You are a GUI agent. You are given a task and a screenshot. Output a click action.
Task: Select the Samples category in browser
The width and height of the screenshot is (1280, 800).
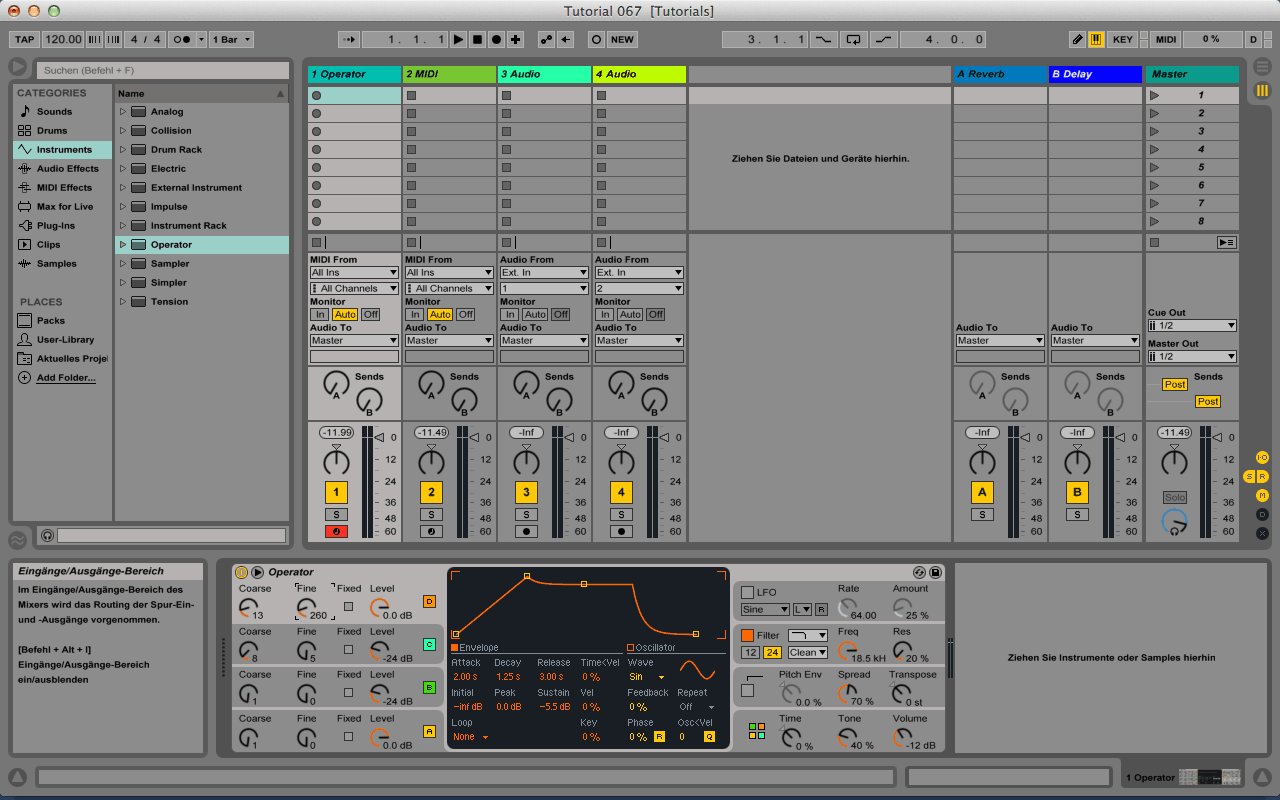pos(56,264)
